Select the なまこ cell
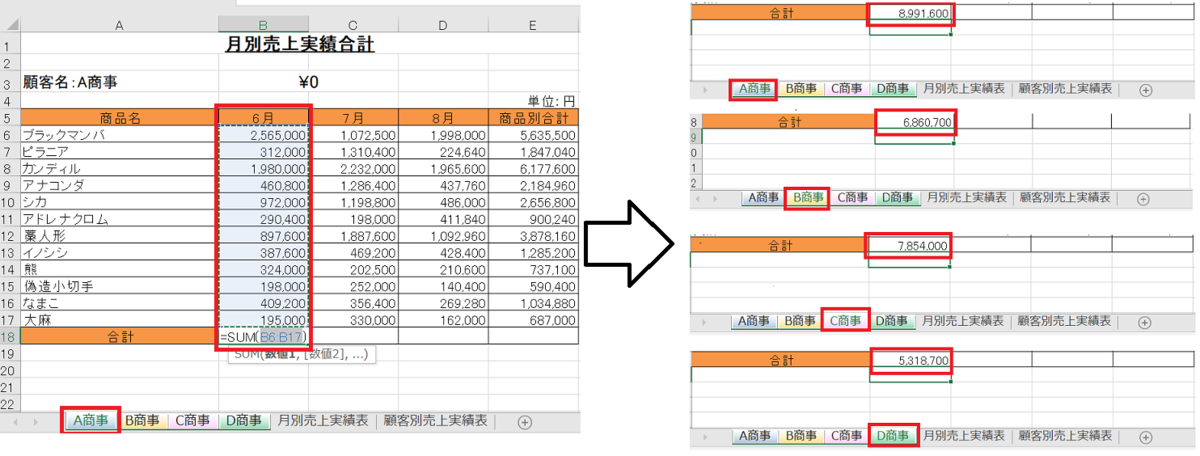Viewport: 1200px width, 456px height. 119,304
